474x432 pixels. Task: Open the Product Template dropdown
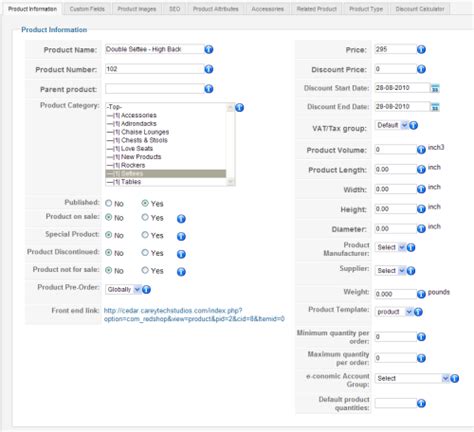click(x=394, y=312)
